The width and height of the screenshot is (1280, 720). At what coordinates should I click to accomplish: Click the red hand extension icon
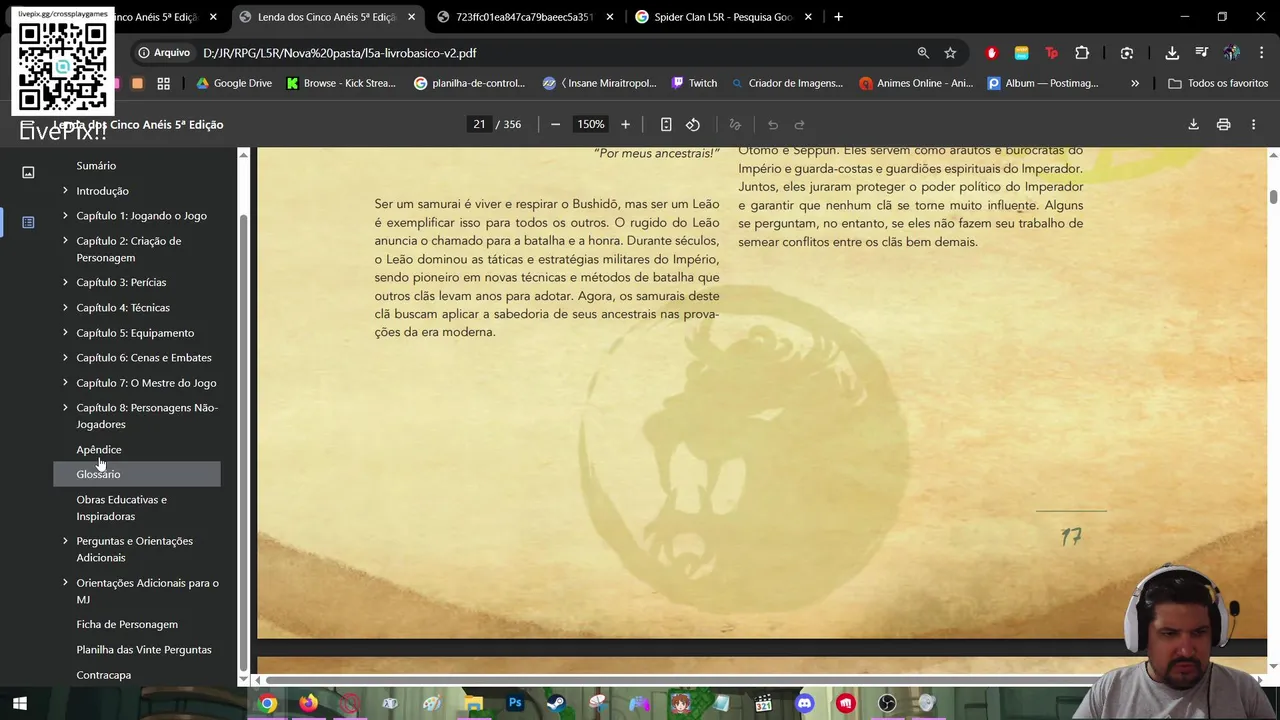tap(992, 53)
